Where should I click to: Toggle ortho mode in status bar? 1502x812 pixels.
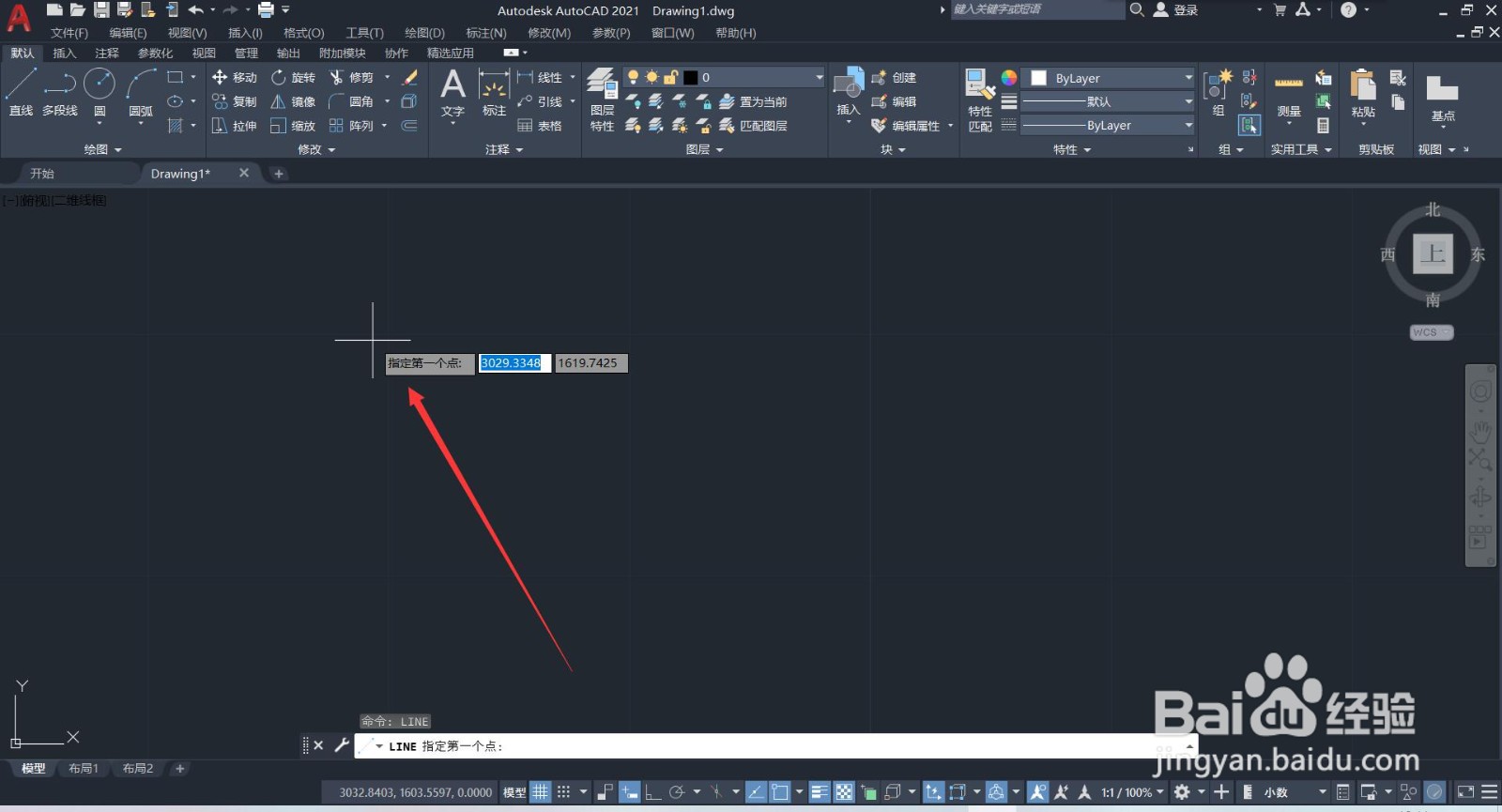click(652, 792)
